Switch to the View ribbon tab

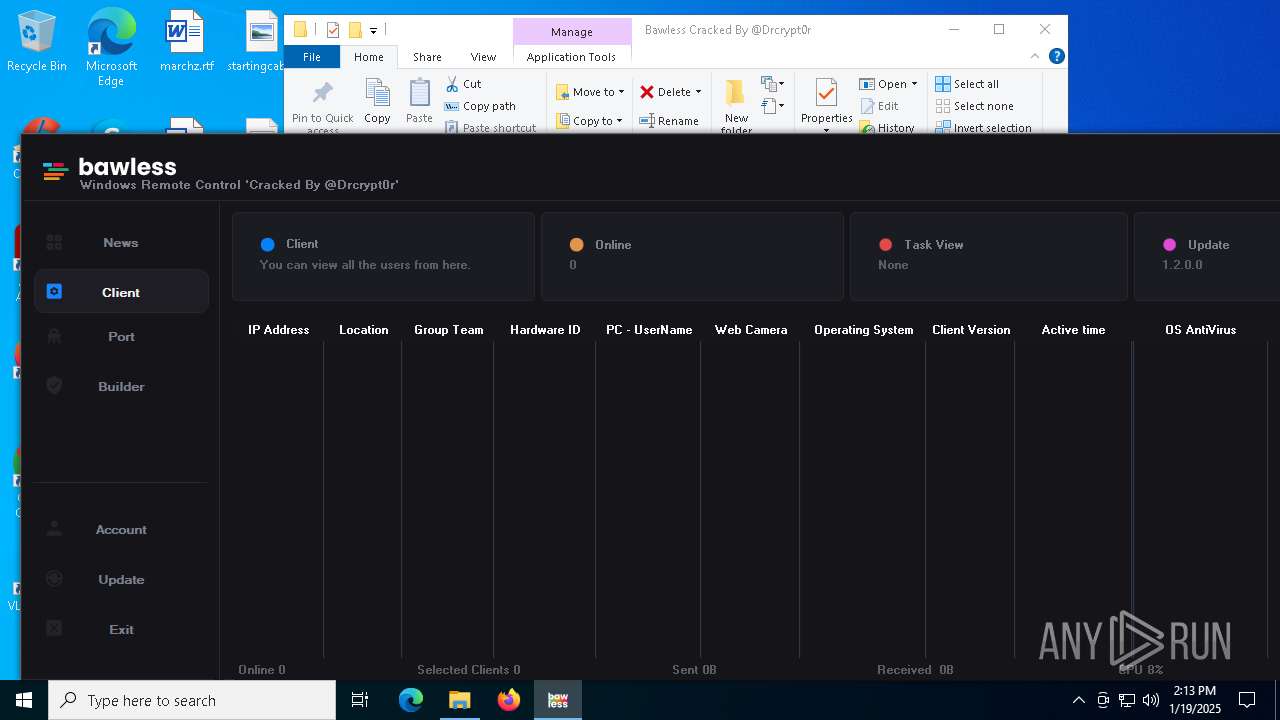(483, 57)
